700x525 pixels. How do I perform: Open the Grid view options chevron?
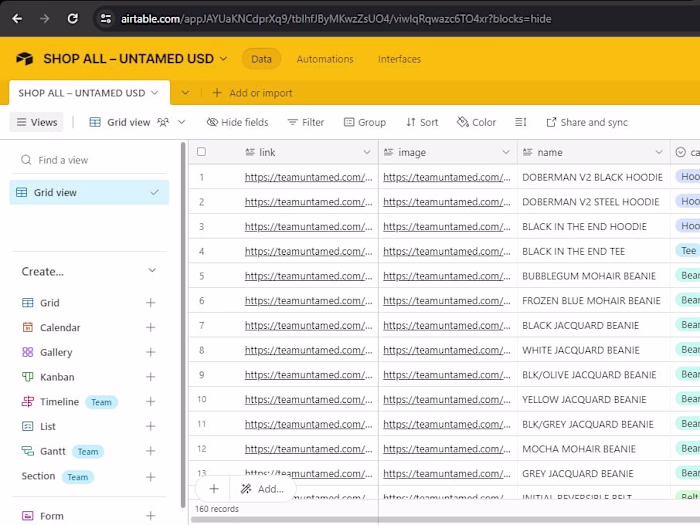[182, 122]
